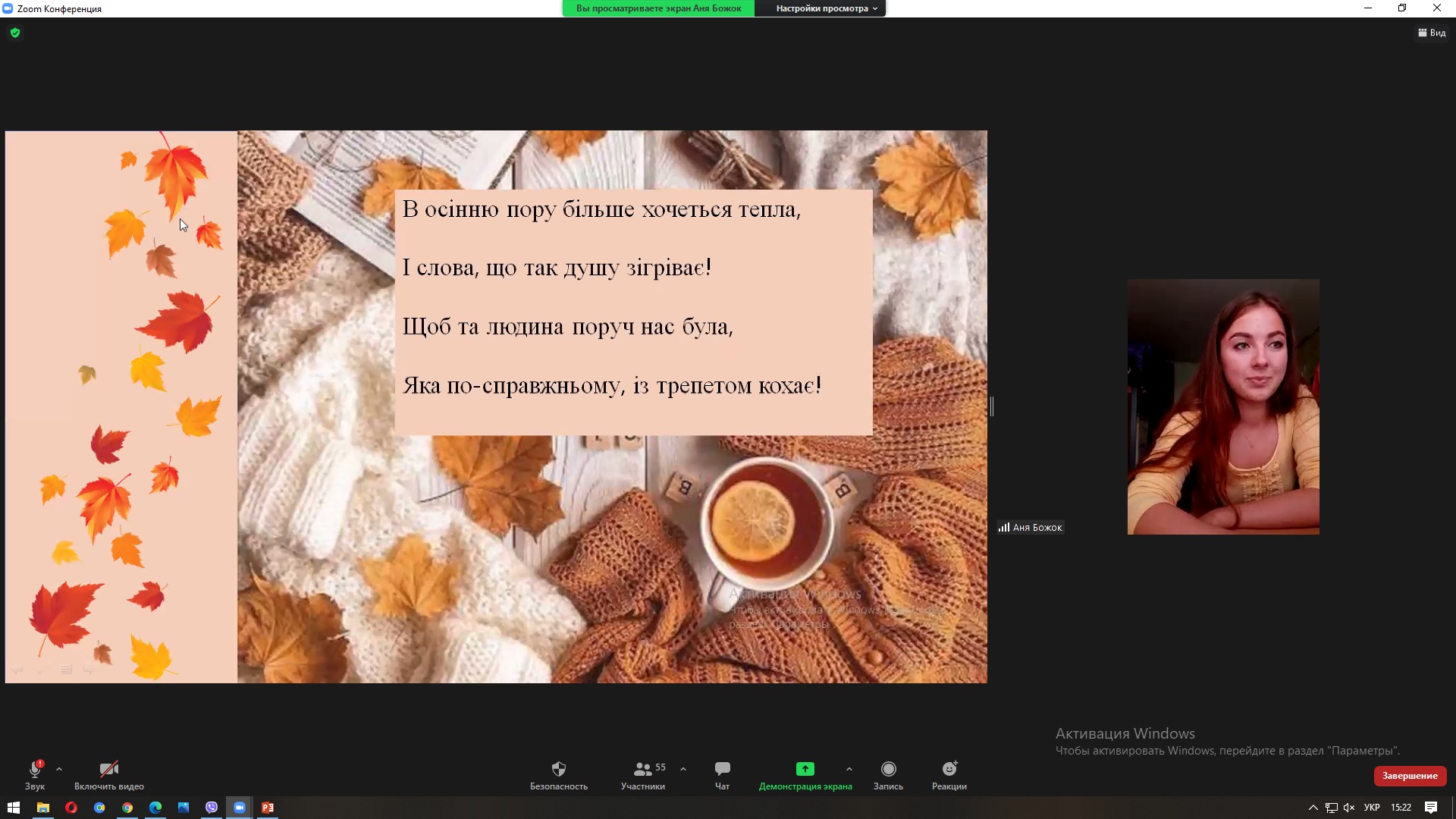Turn on video with Включить видео
Image resolution: width=1456 pixels, height=819 pixels.
109,769
